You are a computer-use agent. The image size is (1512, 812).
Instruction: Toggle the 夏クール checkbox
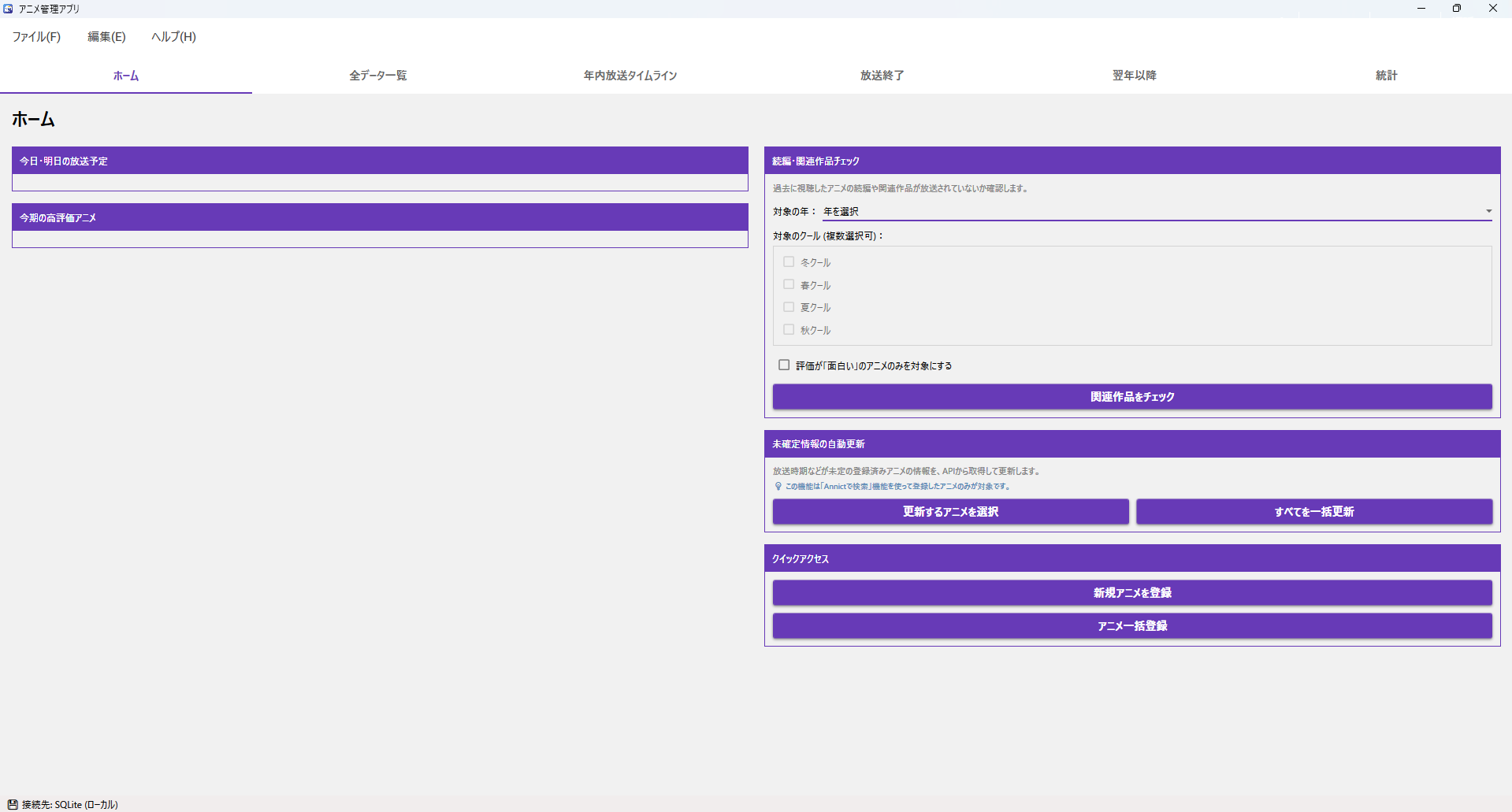(x=789, y=307)
